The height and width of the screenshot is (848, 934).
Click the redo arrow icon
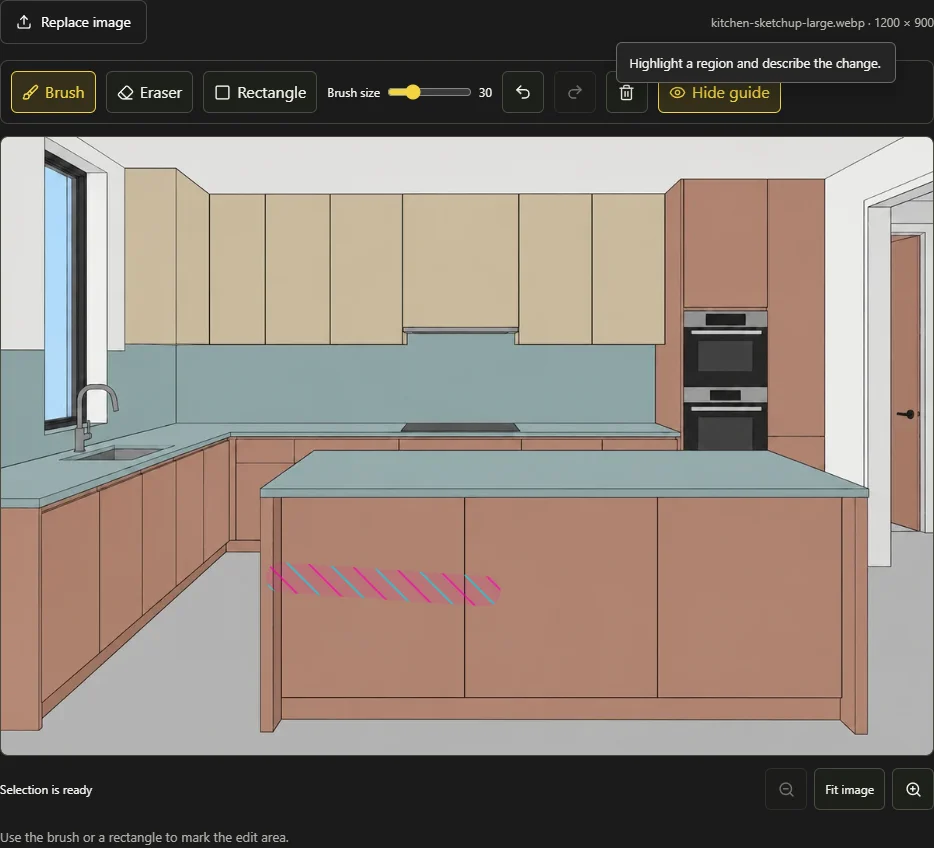[x=575, y=92]
